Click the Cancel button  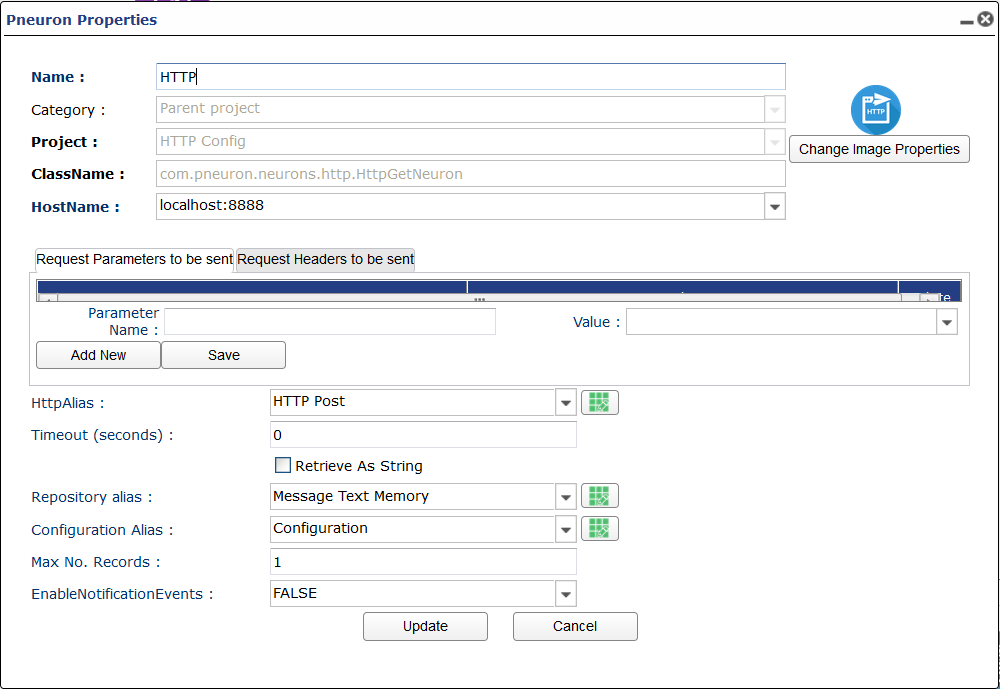point(575,626)
